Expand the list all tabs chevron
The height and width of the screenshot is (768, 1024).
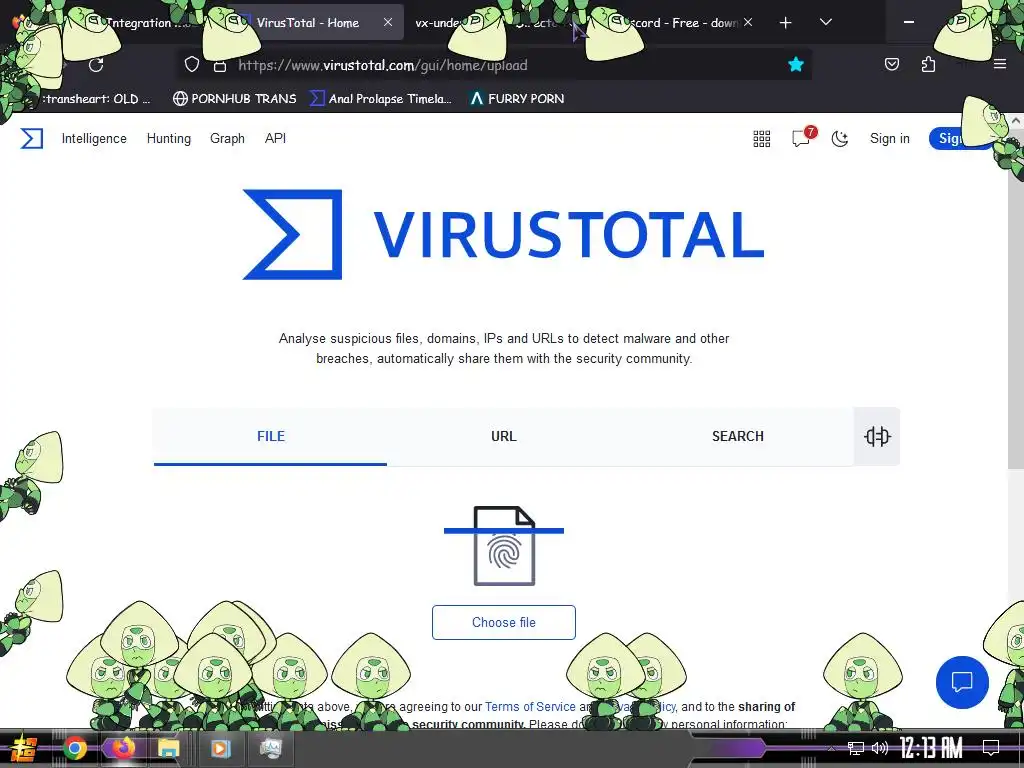(x=825, y=22)
